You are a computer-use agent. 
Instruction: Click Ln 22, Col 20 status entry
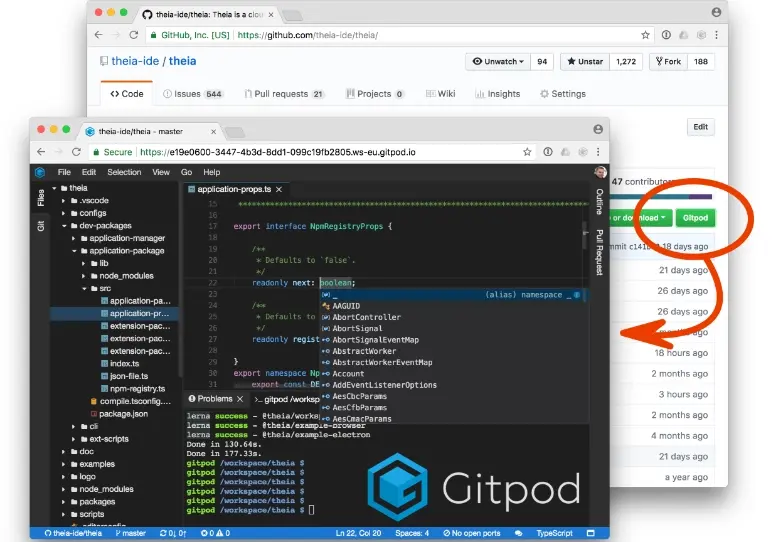click(358, 533)
